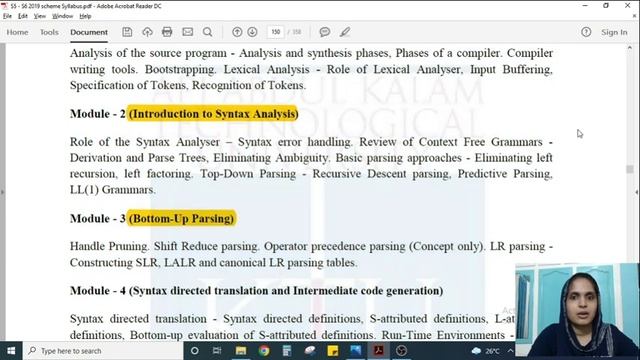Screen dimensions: 640x360
Task: Click the webcam video overlay
Action: click(x=577, y=310)
